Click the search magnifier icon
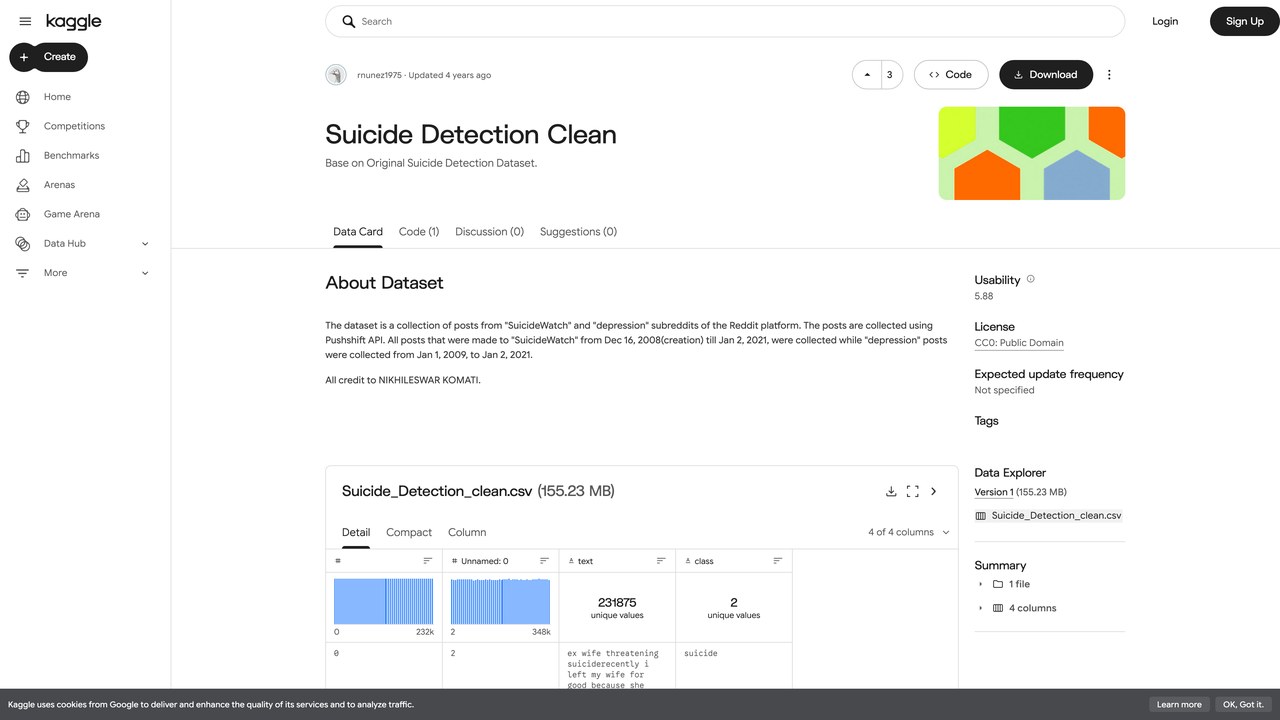This screenshot has height=720, width=1280. 348,21
